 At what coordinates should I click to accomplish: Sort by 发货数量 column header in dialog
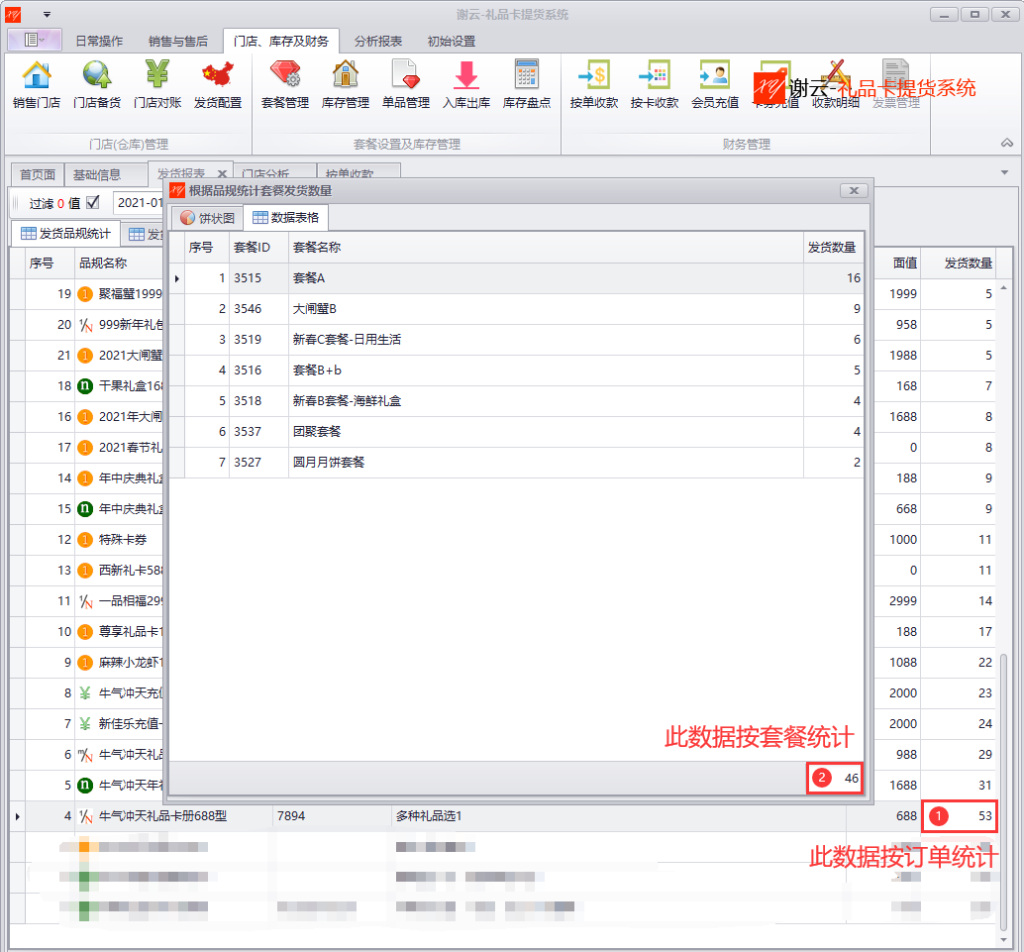(x=832, y=247)
